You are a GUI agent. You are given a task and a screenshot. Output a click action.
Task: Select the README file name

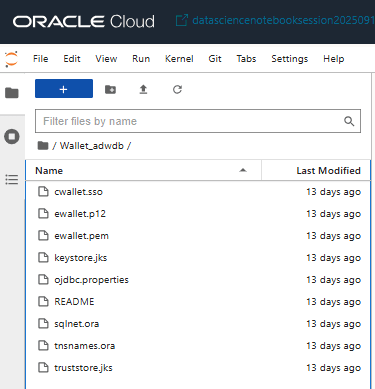pos(74,302)
